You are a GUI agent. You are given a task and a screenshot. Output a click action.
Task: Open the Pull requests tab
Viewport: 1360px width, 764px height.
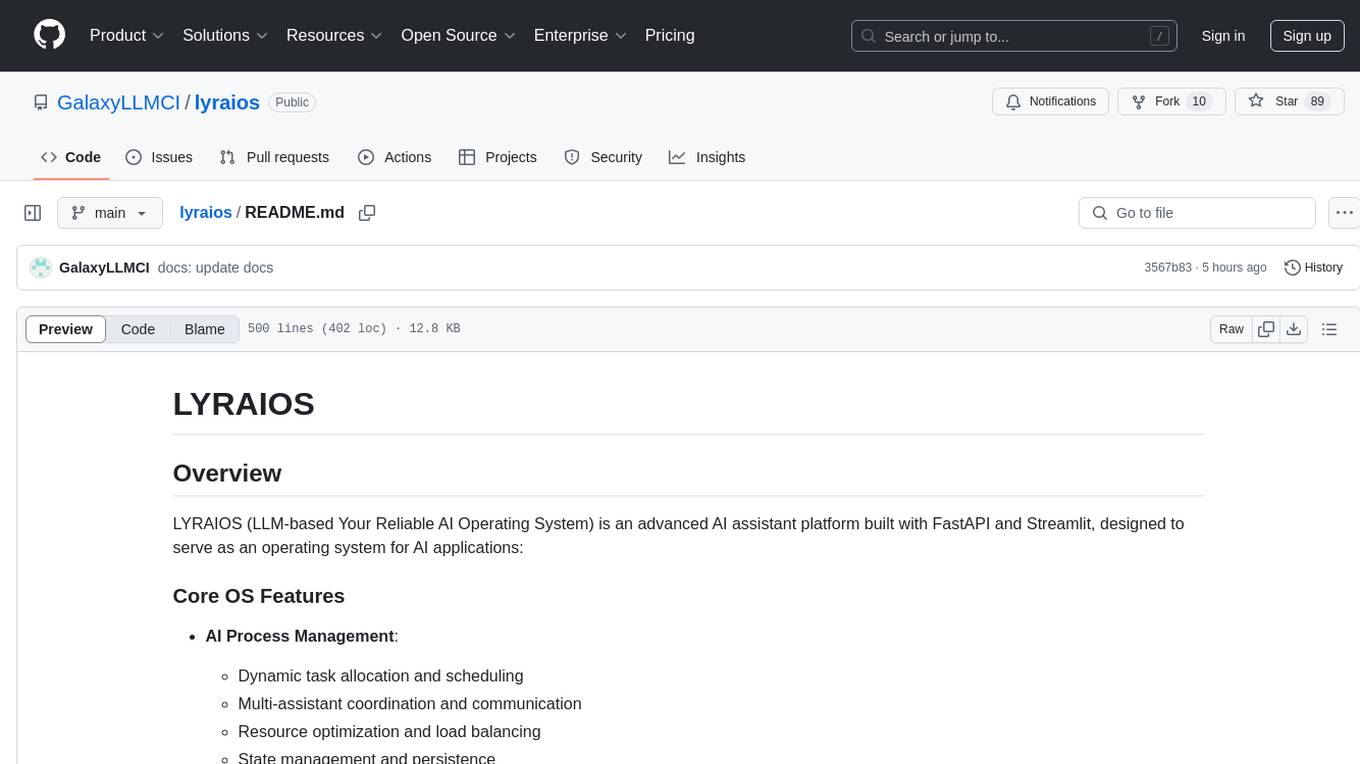[274, 157]
